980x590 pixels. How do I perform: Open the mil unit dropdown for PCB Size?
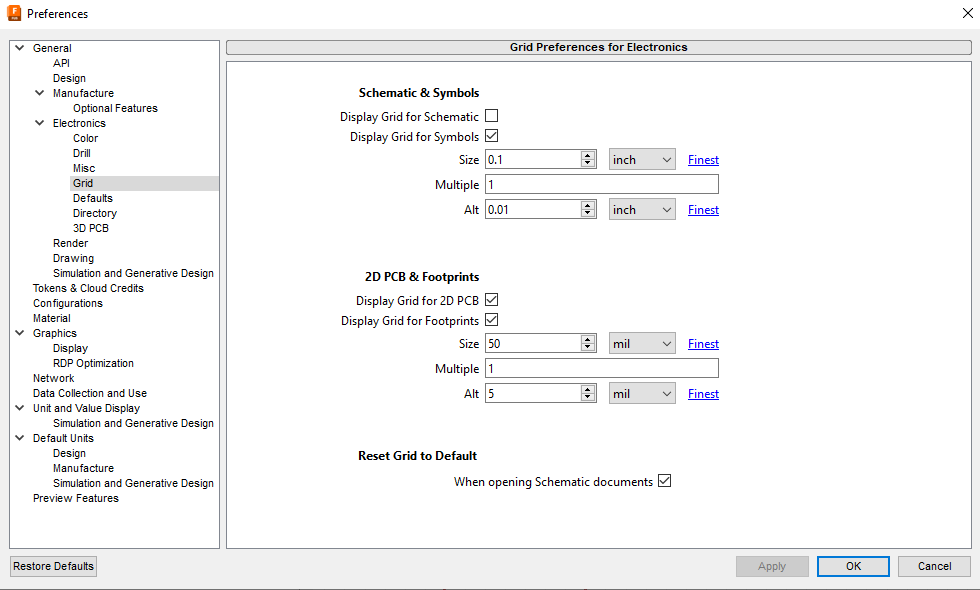[x=641, y=343]
